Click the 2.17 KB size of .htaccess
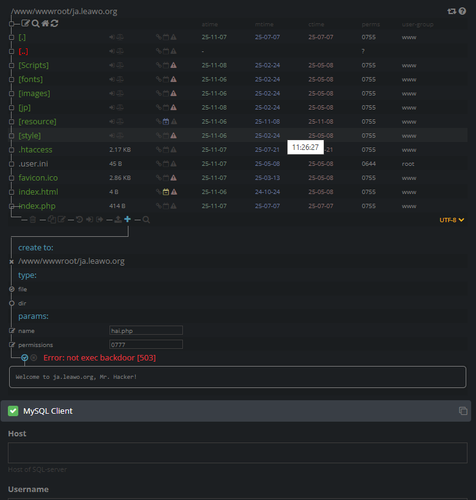The width and height of the screenshot is (476, 500). tap(120, 150)
